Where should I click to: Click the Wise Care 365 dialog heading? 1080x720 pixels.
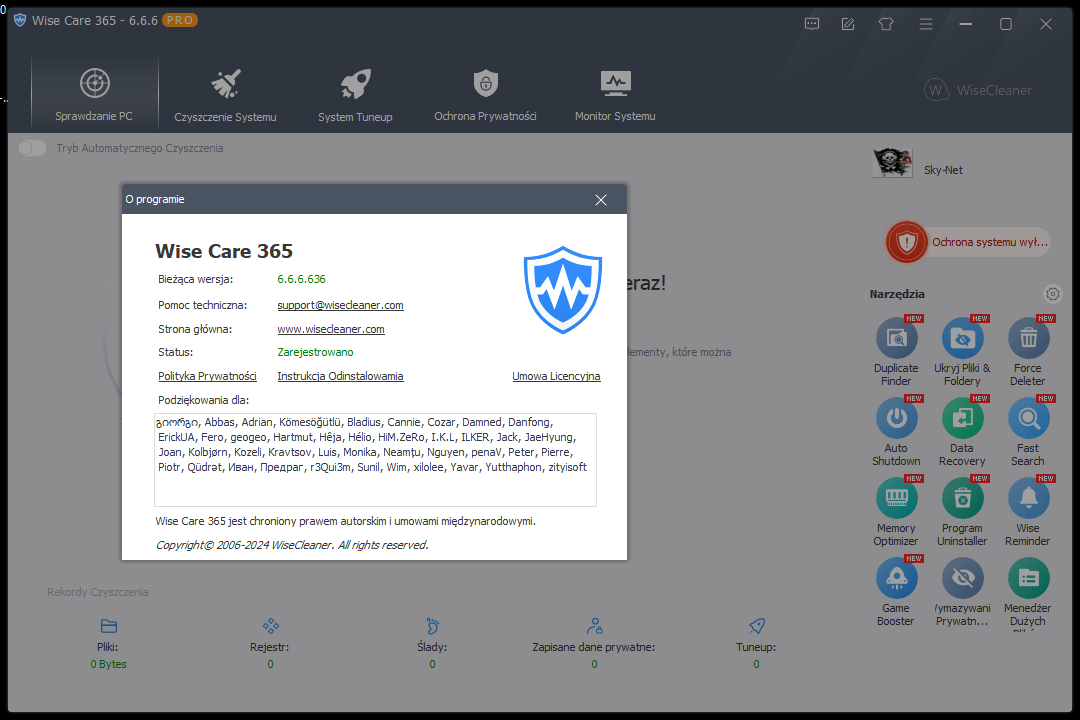point(224,251)
